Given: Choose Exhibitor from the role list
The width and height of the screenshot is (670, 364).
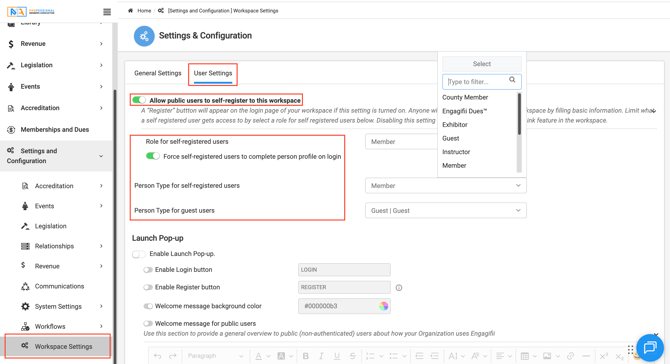Looking at the screenshot, I should click(455, 125).
